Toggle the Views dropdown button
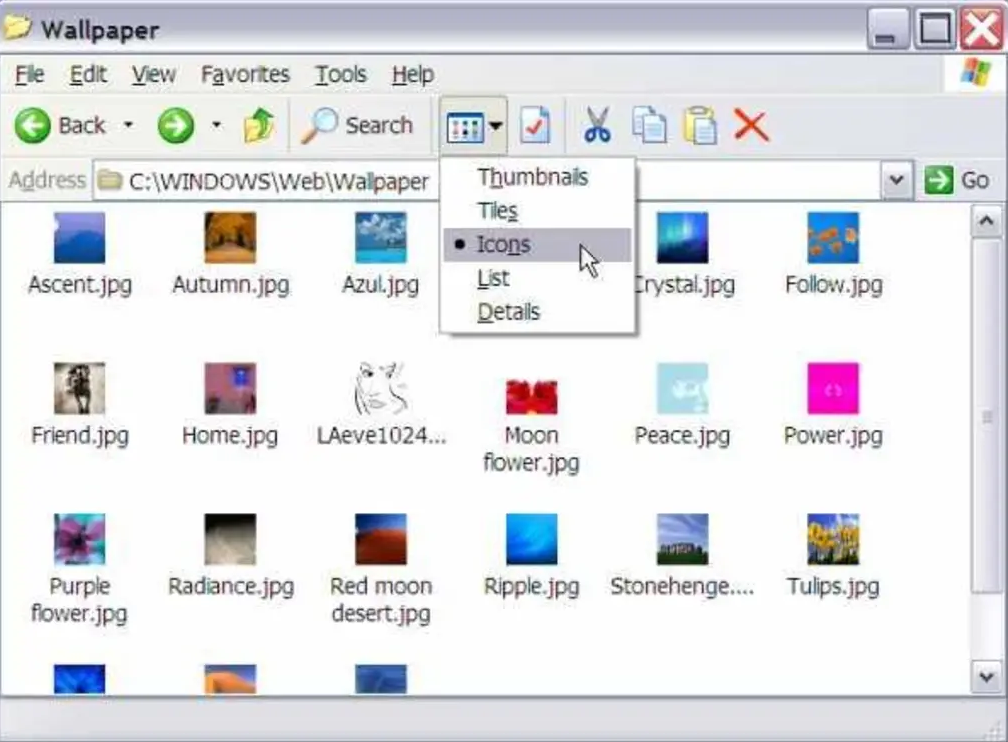 click(473, 127)
